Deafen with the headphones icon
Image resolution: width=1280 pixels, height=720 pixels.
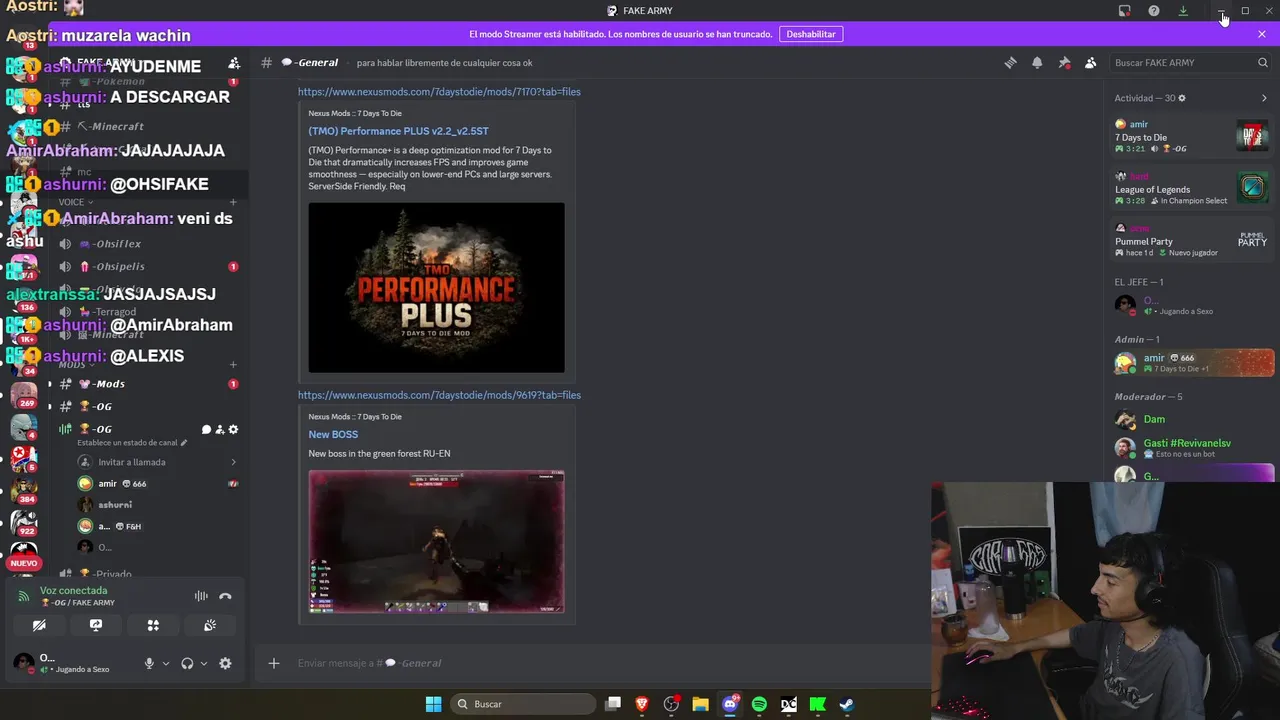point(187,663)
